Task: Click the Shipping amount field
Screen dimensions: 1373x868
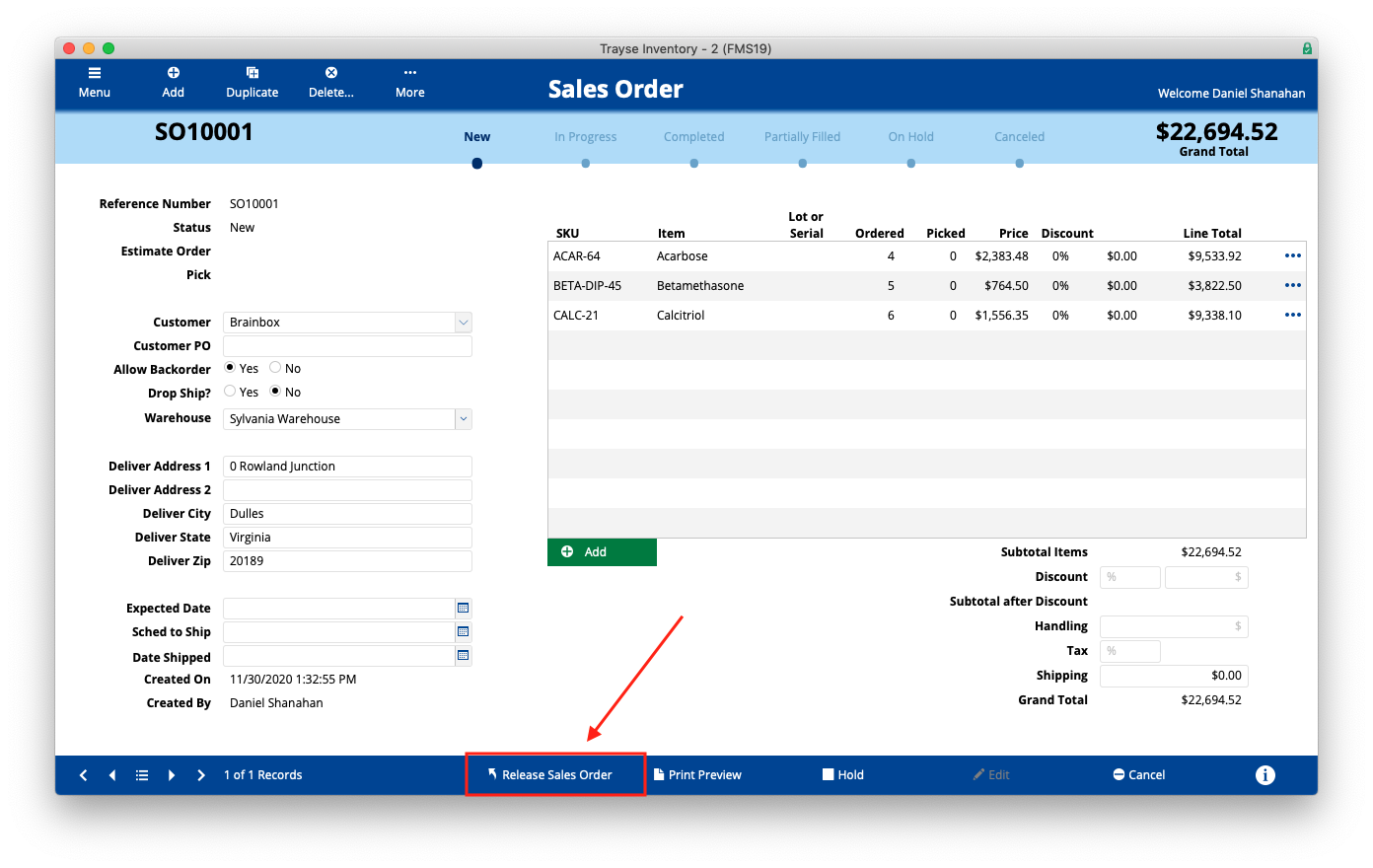Action: tap(1174, 676)
